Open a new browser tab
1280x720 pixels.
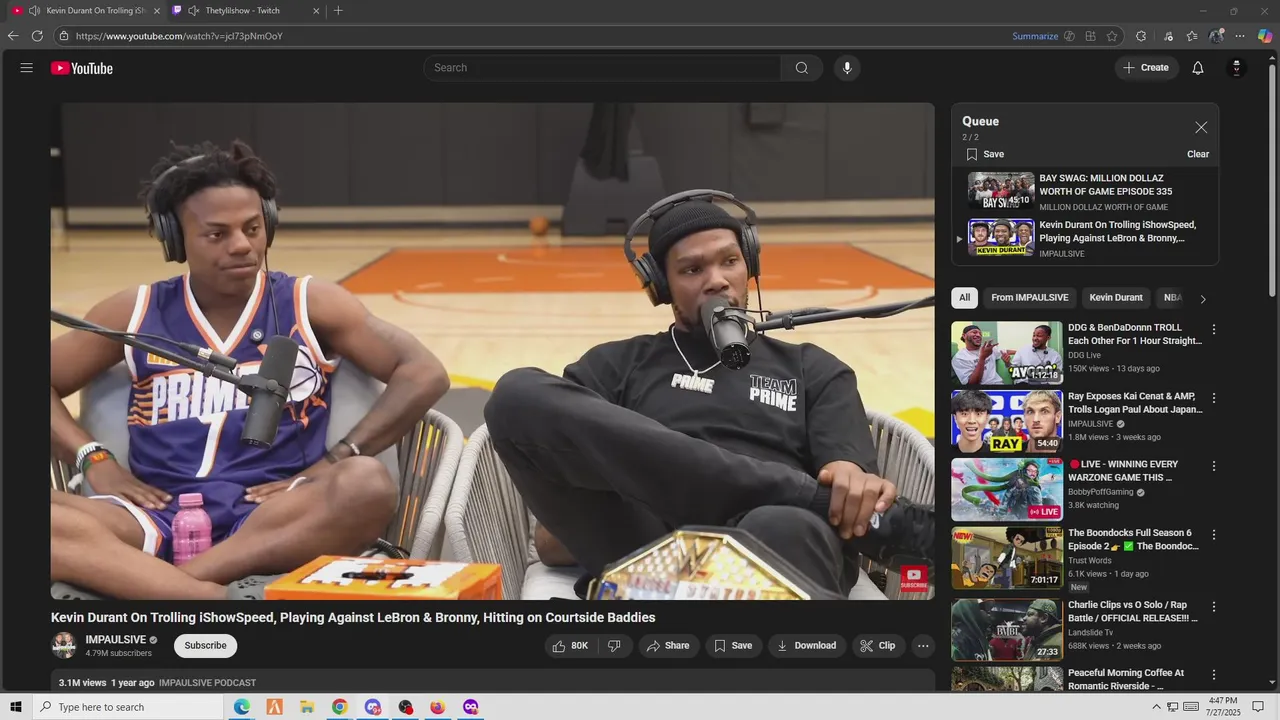point(338,11)
